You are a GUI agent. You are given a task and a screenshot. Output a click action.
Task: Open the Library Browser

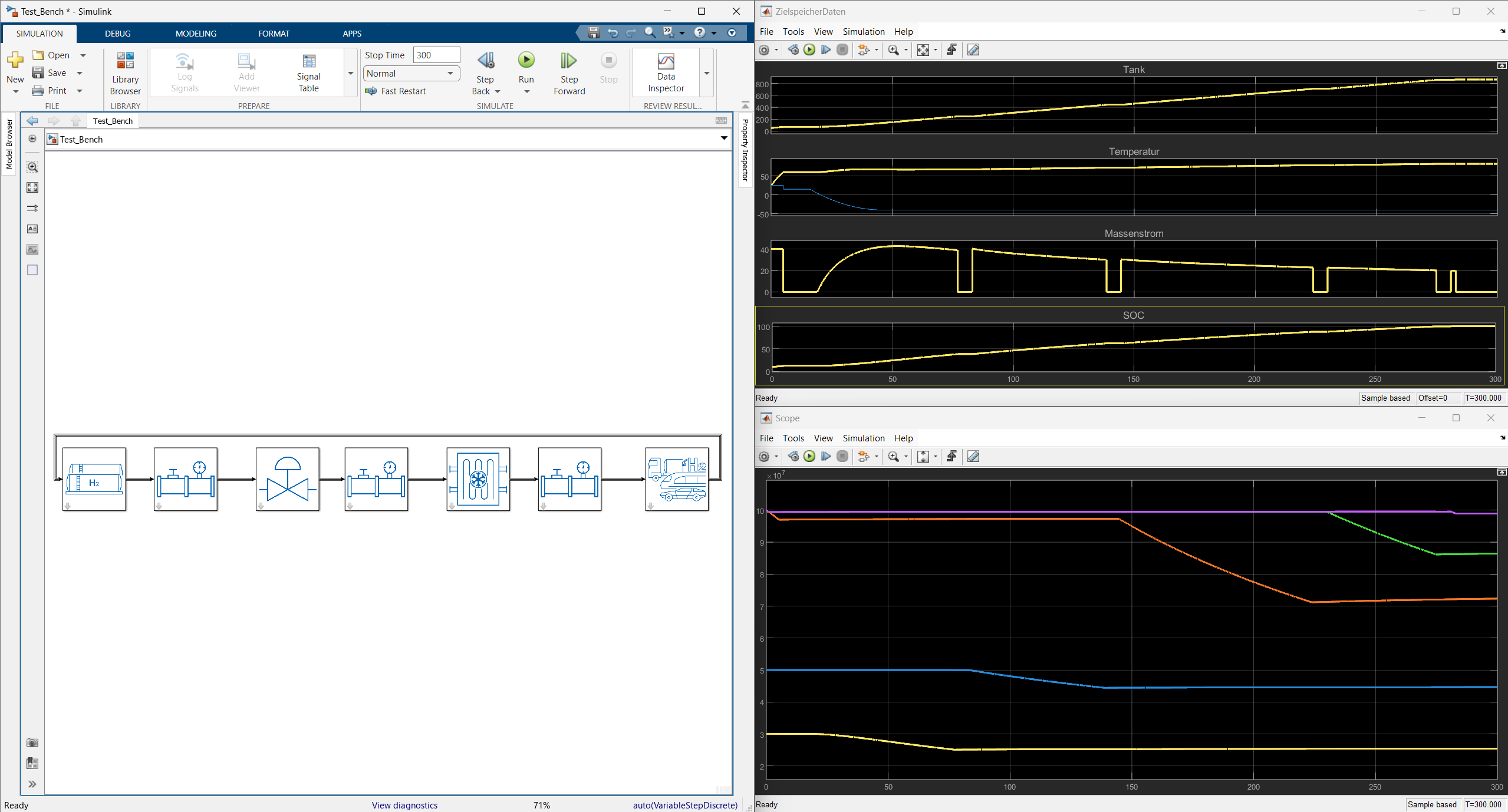pyautogui.click(x=125, y=73)
